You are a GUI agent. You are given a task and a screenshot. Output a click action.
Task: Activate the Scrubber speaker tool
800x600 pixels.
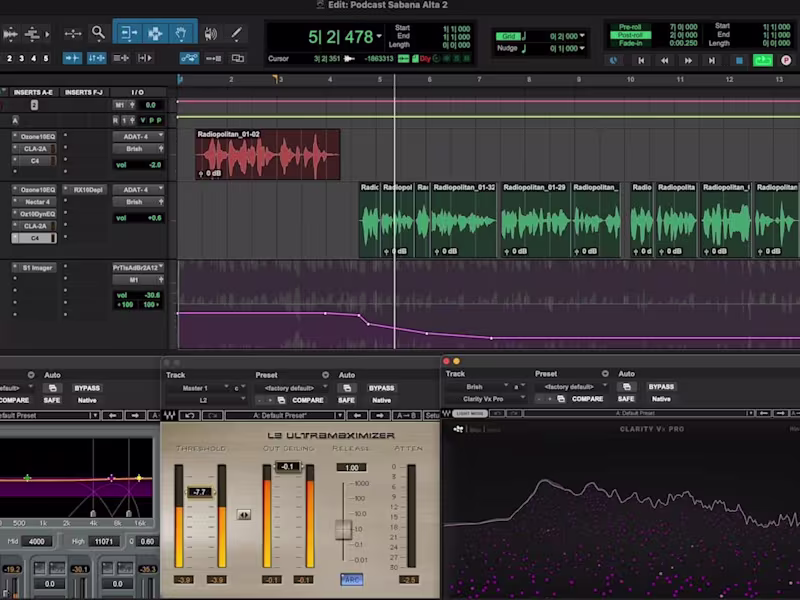(210, 33)
